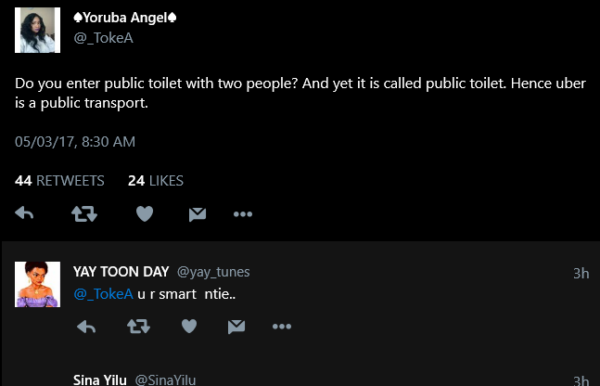
Task: Like Yoruba Angel's main tweet
Action: 145,214
